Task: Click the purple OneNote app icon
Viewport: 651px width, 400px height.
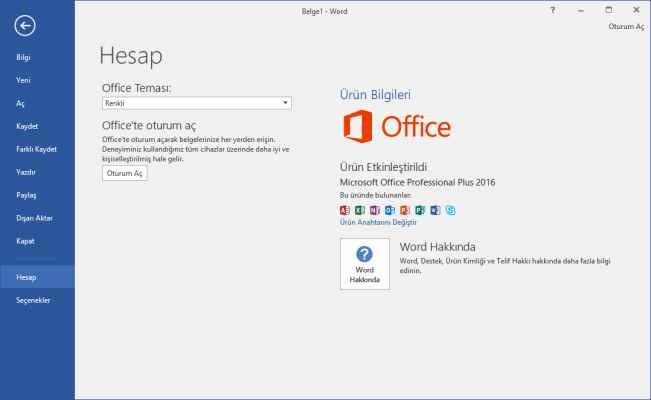Action: point(375,210)
